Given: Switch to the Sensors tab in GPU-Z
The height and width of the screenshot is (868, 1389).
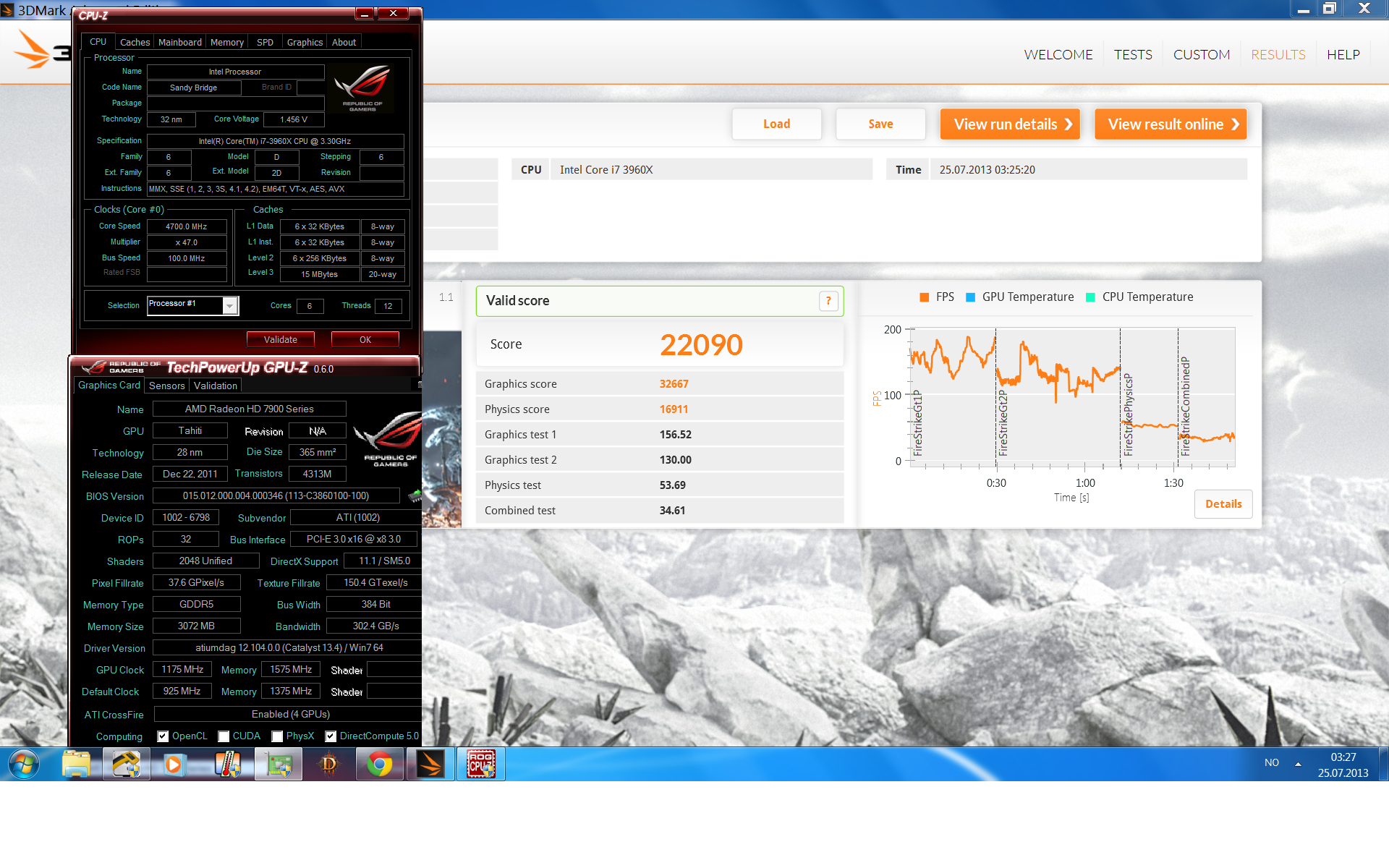Looking at the screenshot, I should [167, 386].
